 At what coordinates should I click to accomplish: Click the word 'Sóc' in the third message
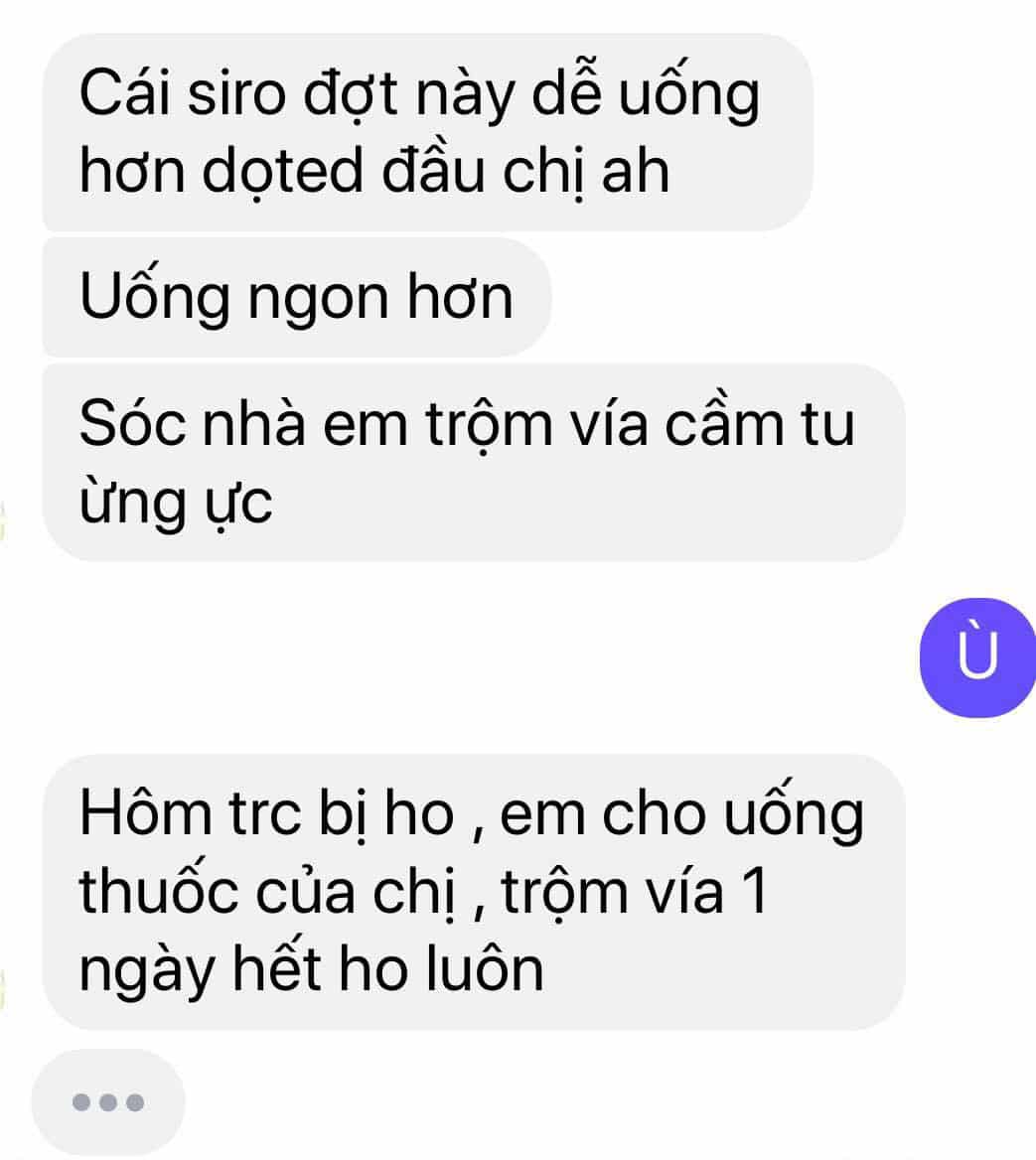(x=132, y=424)
